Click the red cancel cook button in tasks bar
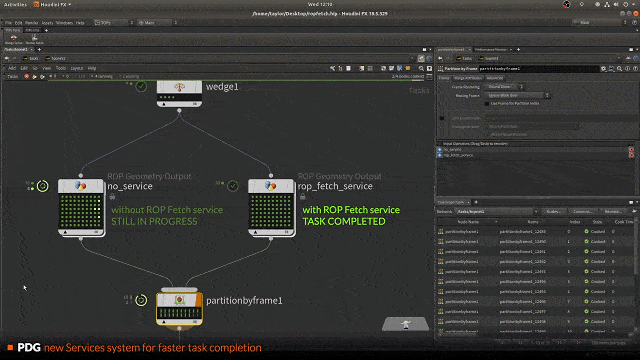Viewport: 640px width, 360px height. pos(27,76)
